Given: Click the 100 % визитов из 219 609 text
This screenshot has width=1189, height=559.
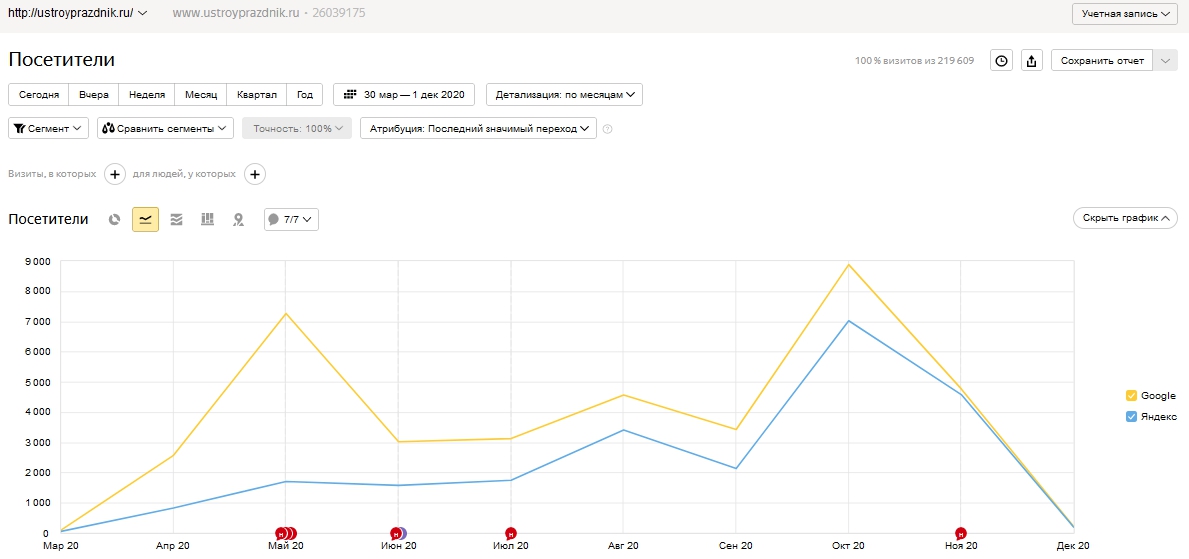Looking at the screenshot, I should pos(914,61).
